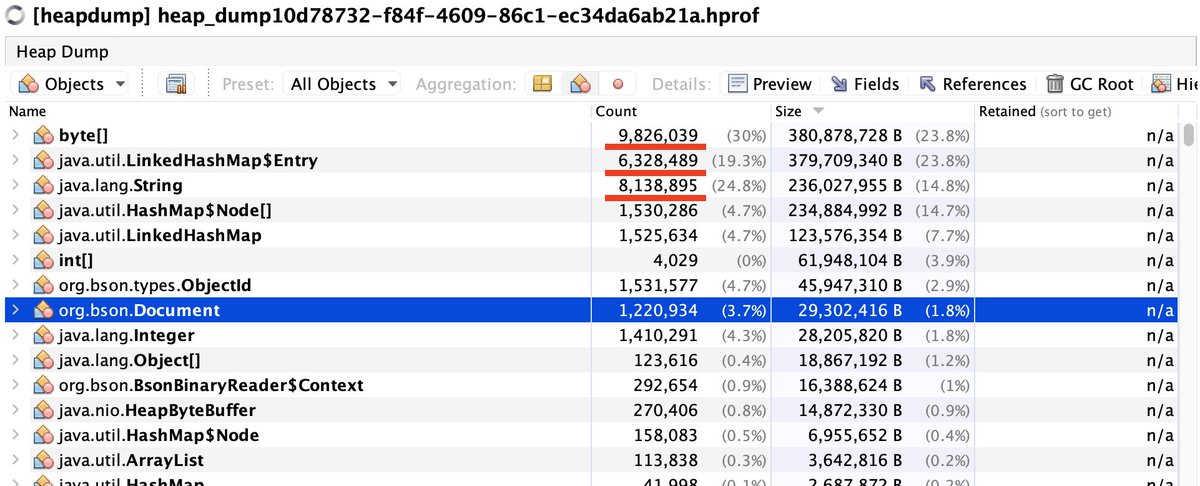Switch to the Heap Dump tab
This screenshot has width=1200, height=486.
pyautogui.click(x=62, y=51)
